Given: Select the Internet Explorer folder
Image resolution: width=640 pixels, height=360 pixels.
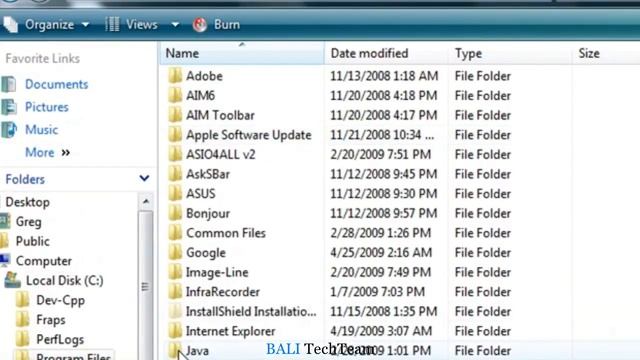Looking at the screenshot, I should [231, 331].
